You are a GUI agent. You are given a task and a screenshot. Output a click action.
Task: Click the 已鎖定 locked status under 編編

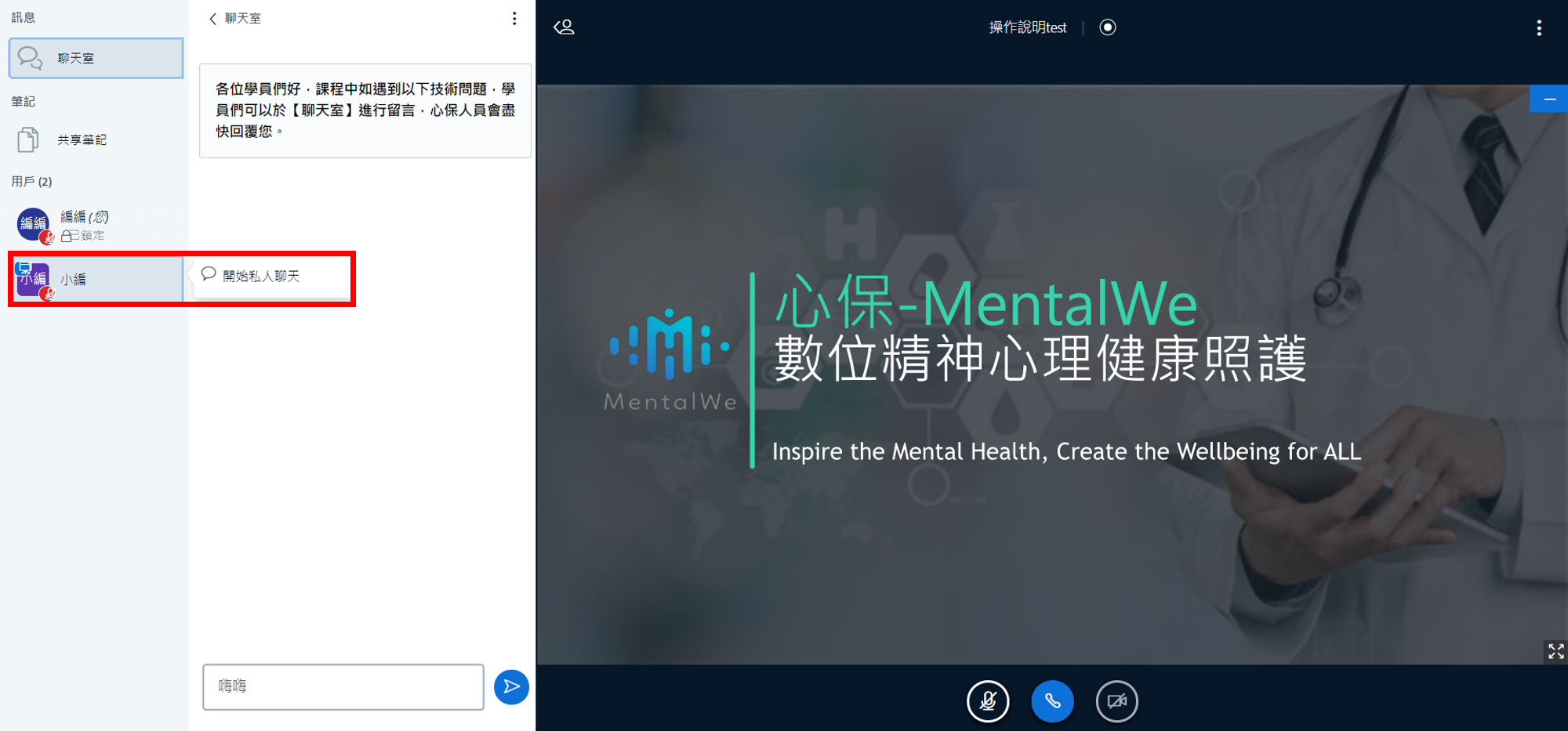[x=83, y=235]
